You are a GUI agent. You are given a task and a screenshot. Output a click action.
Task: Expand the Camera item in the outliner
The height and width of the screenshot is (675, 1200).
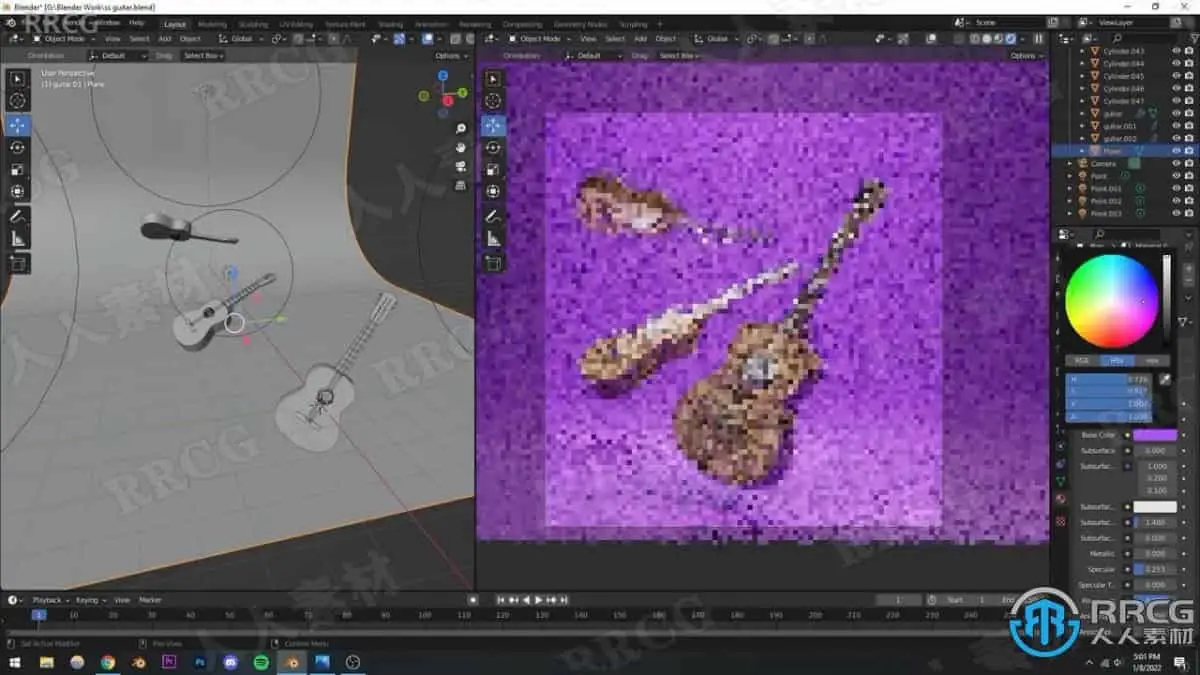pos(1070,163)
